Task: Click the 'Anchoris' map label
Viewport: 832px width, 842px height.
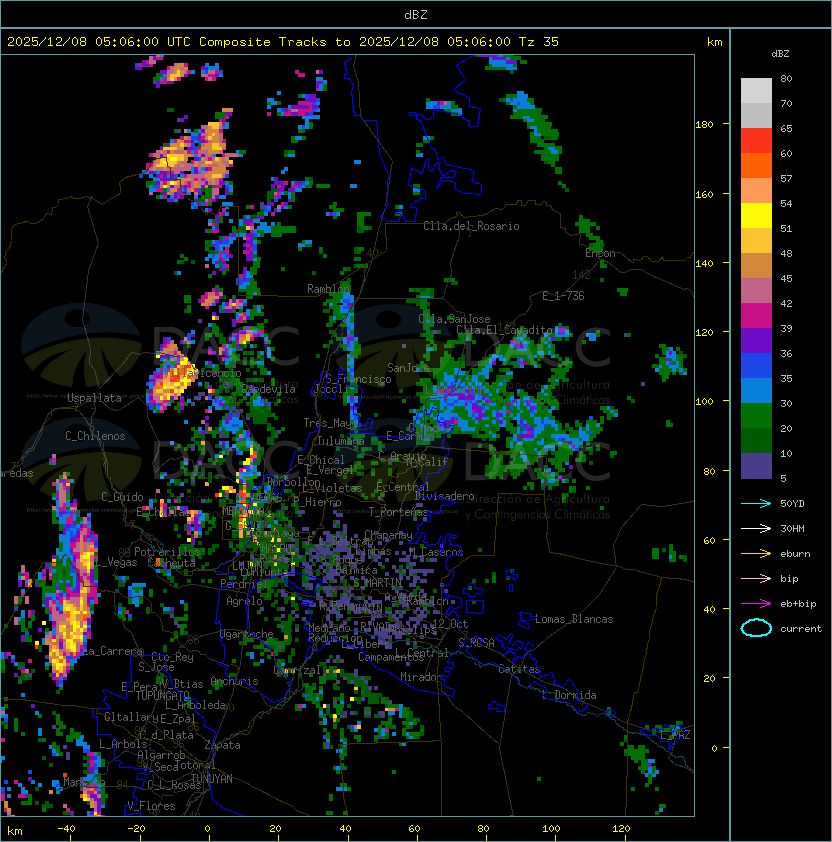Action: pos(234,681)
